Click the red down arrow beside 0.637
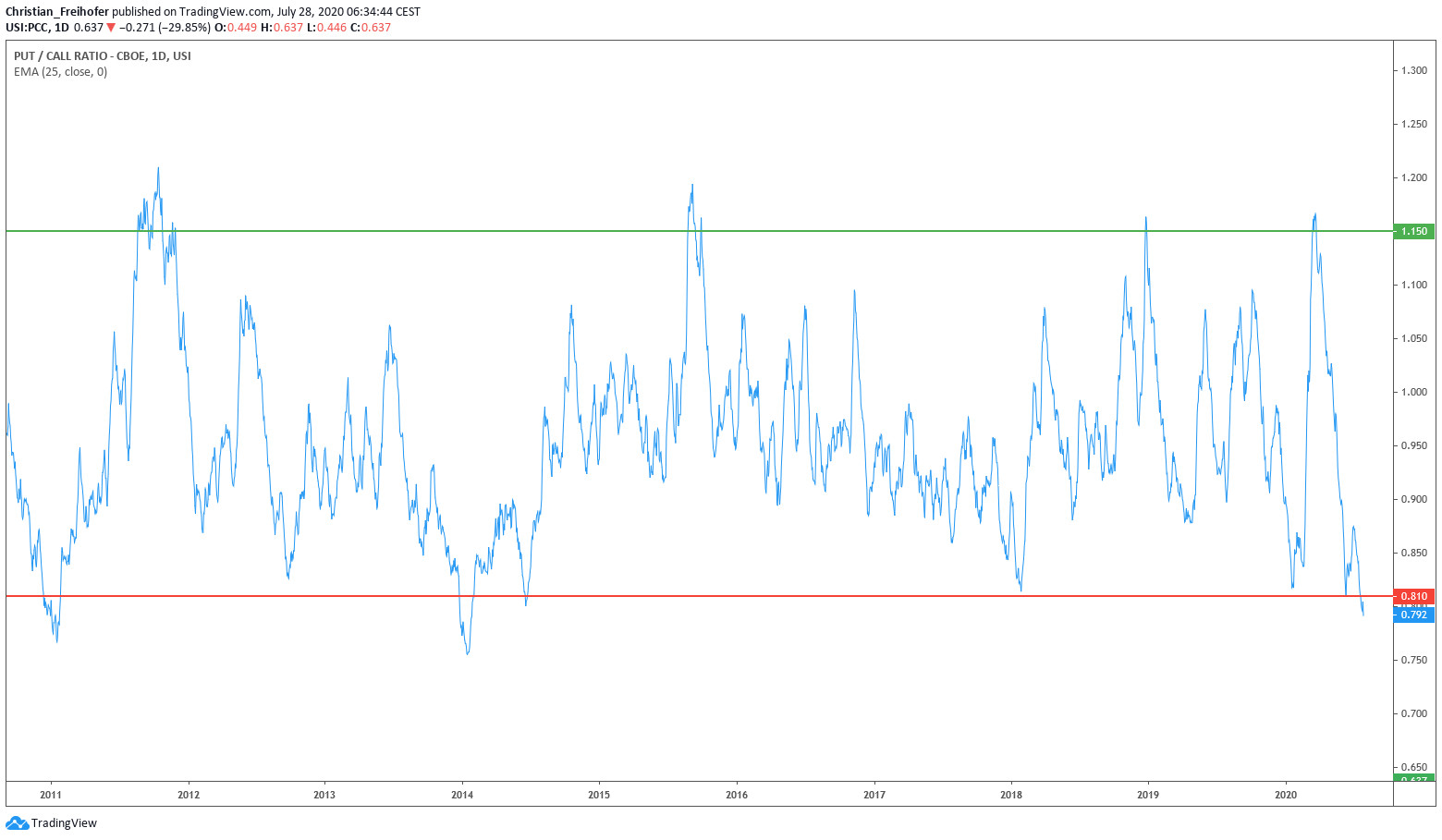The height and width of the screenshot is (840, 1442). point(111,28)
